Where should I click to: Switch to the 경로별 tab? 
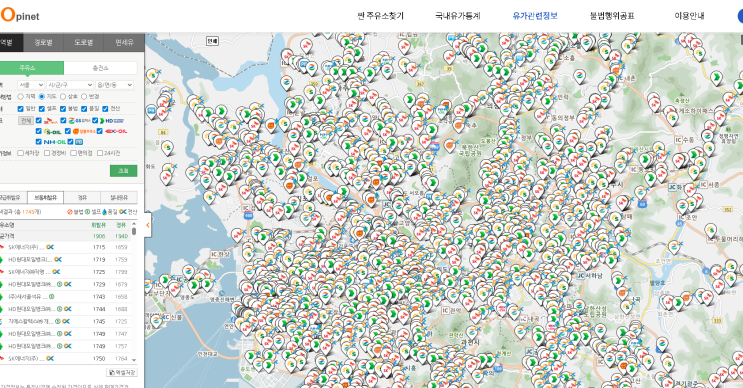tap(44, 43)
